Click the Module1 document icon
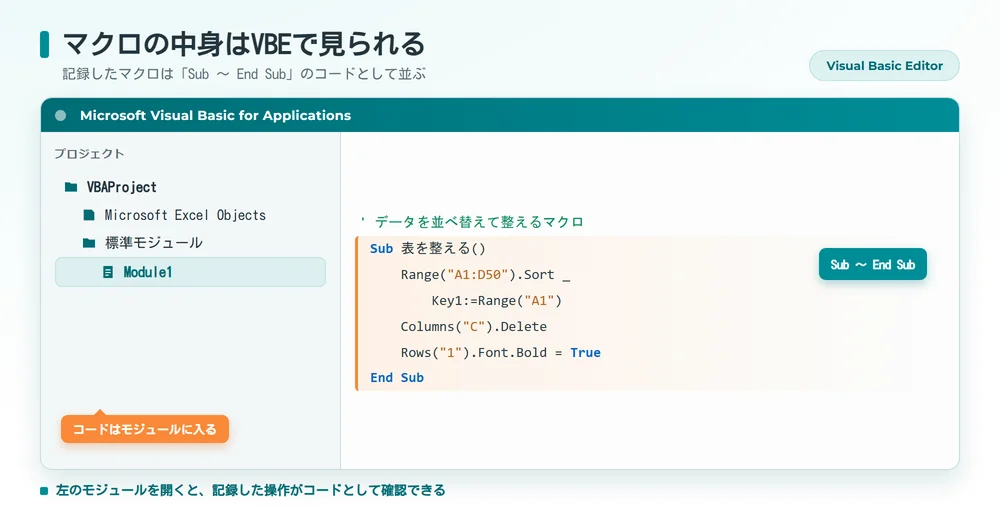 (x=108, y=272)
